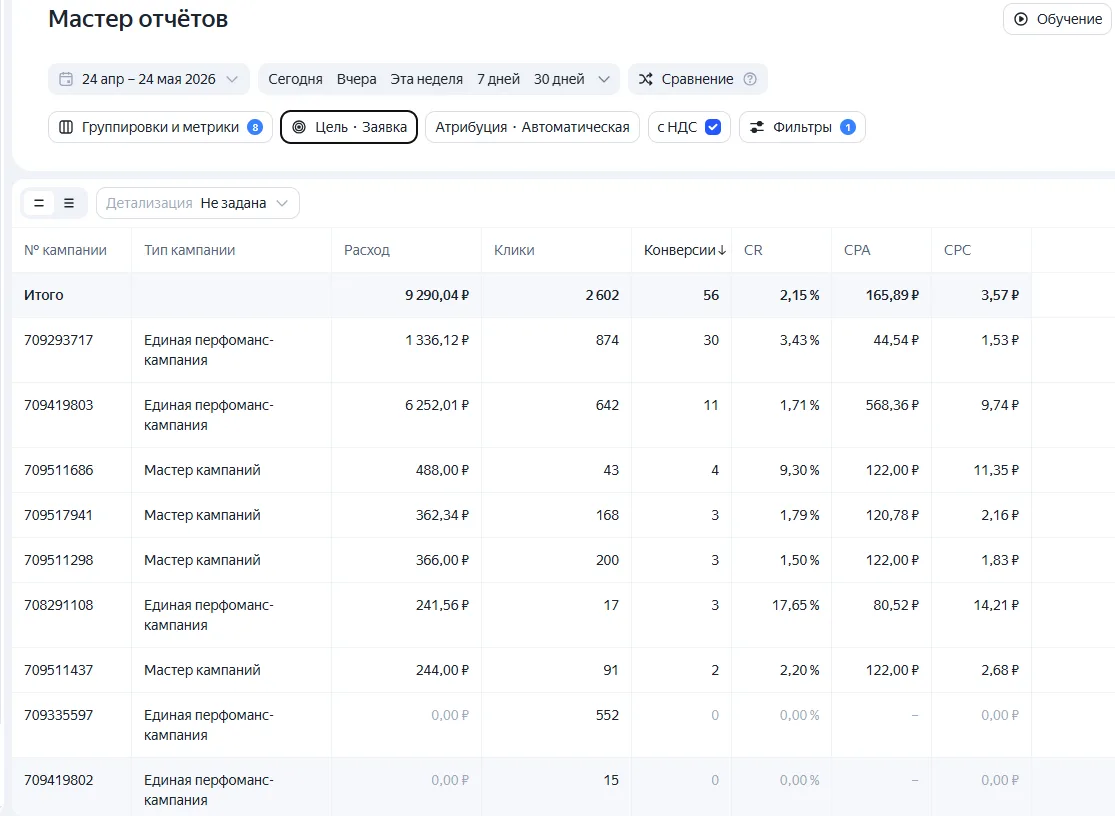Toggle the с НДС checkbox
The image size is (1115, 816).
tap(713, 127)
